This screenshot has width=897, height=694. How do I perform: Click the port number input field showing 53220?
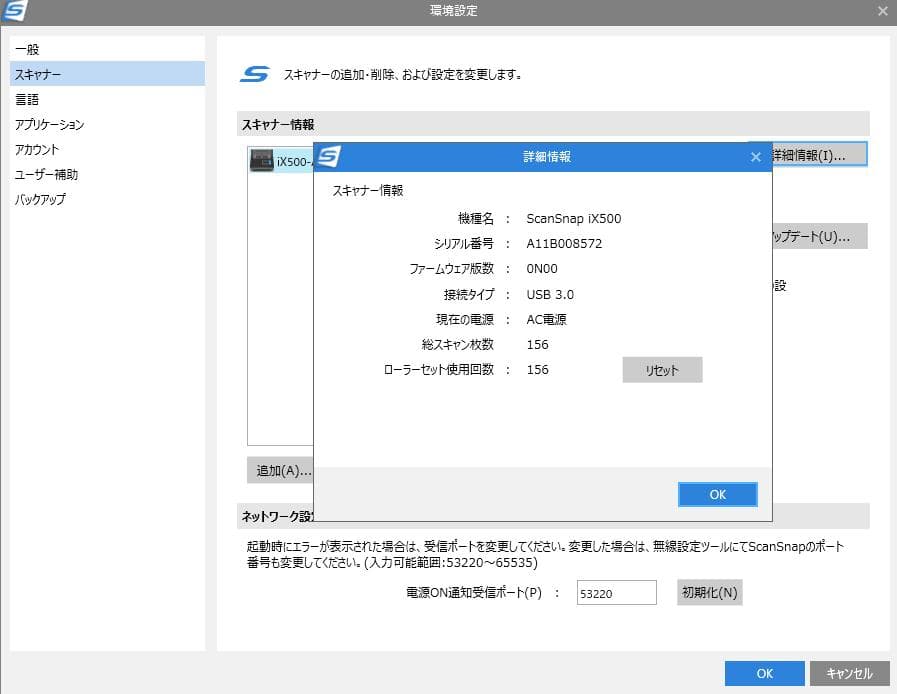[615, 592]
